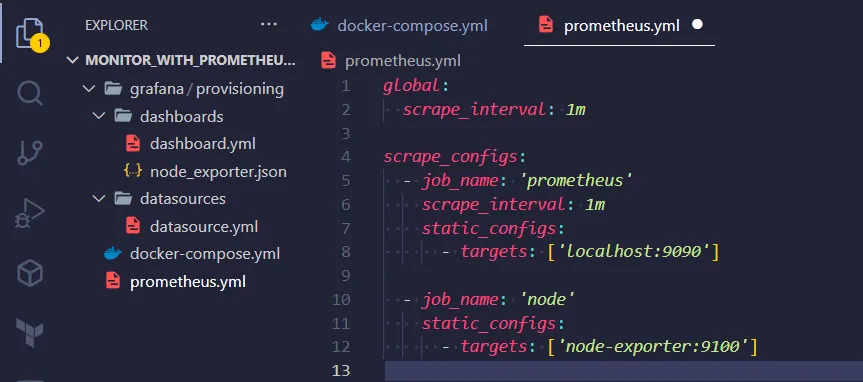Click the breadcrumb file icon for prometheus.yml
Screen dimensions: 863x382
tap(329, 61)
